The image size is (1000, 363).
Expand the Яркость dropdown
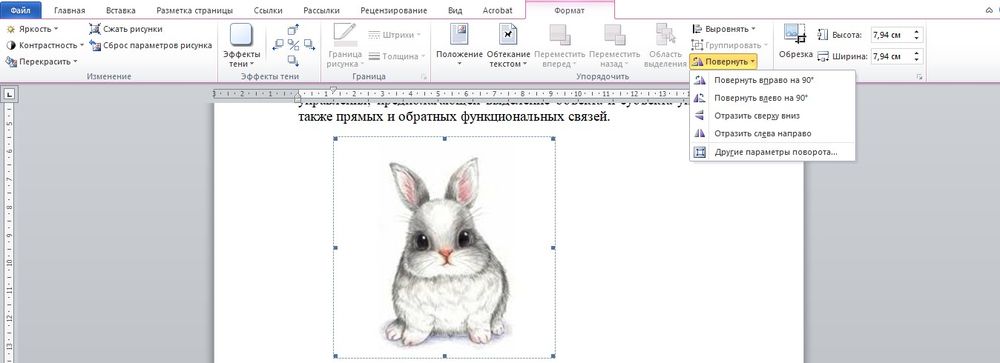click(x=32, y=29)
